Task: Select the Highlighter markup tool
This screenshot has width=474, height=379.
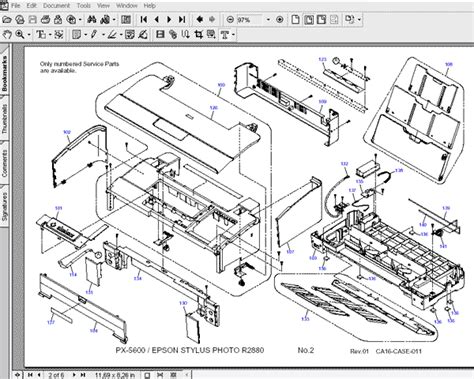Action: coord(111,34)
